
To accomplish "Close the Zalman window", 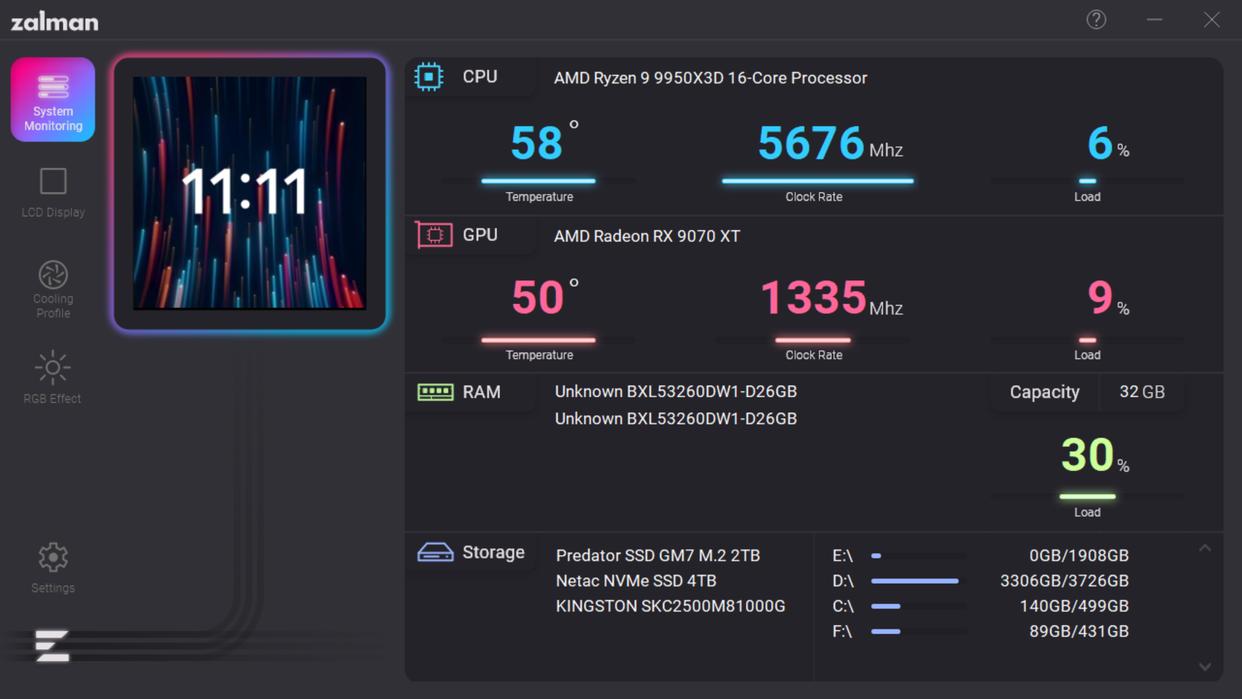I will 1211,19.
